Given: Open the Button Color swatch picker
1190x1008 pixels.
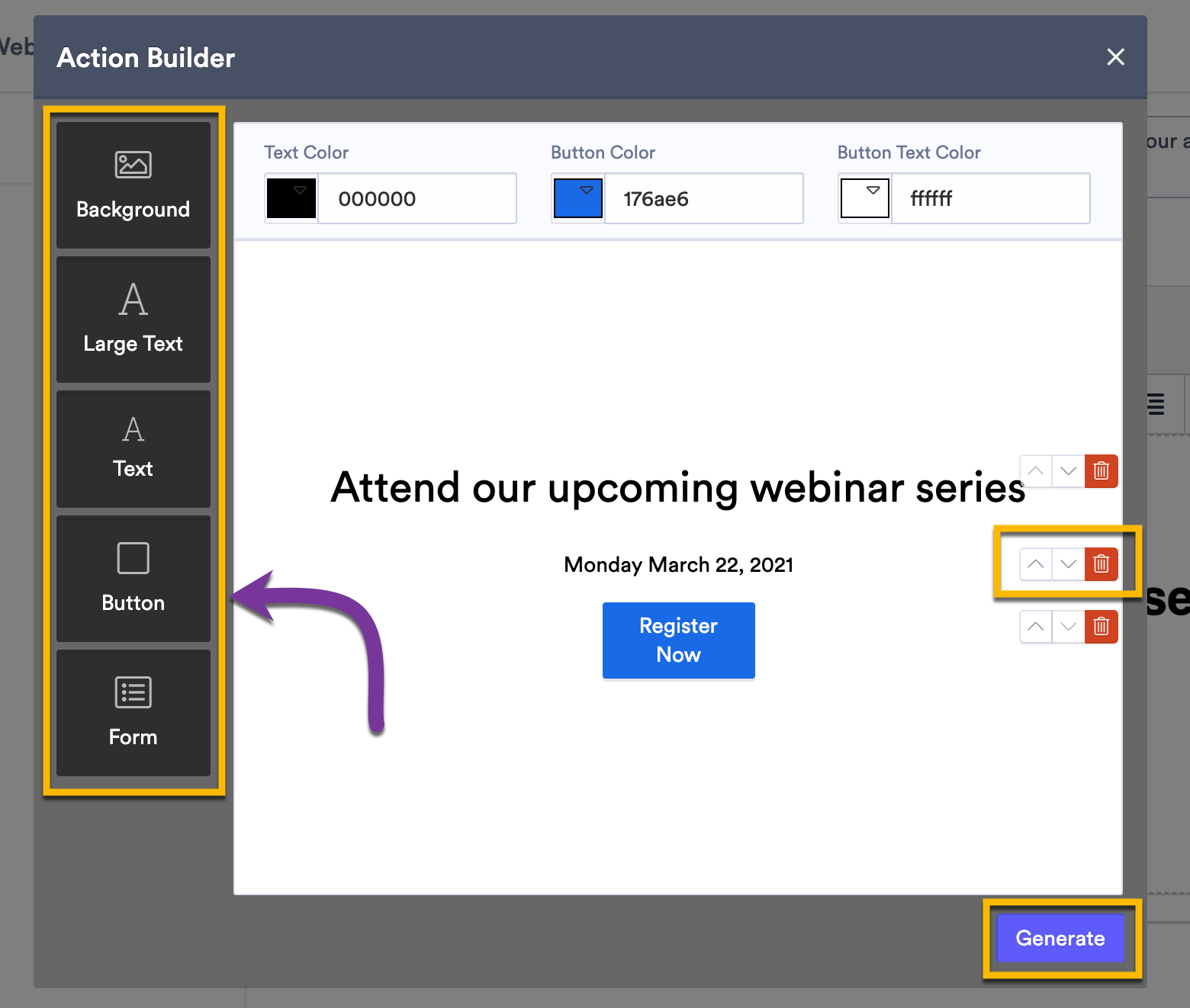Looking at the screenshot, I should pos(578,198).
